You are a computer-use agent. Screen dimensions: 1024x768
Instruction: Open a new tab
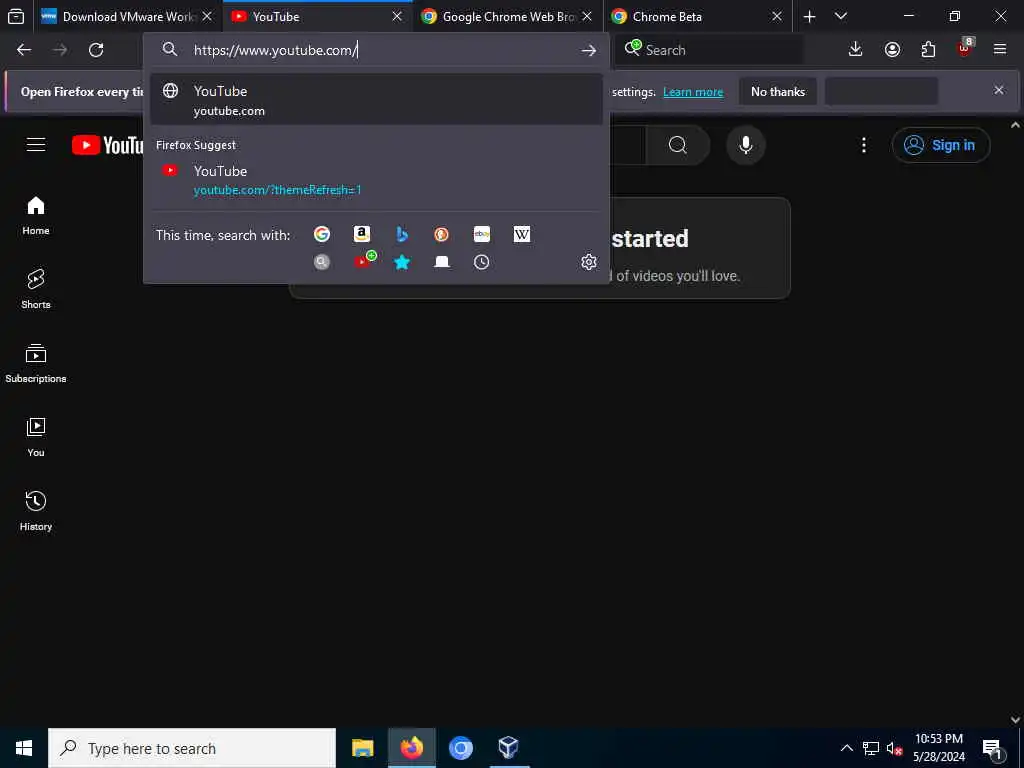pyautogui.click(x=810, y=17)
